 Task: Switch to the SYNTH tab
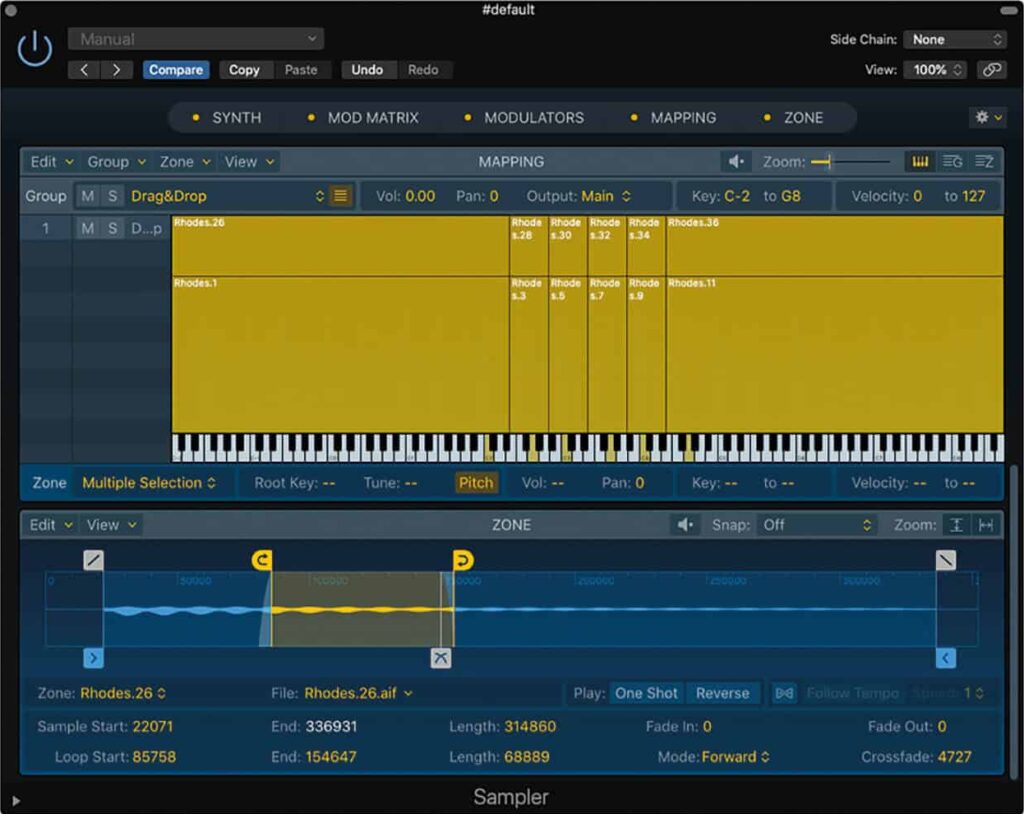click(x=238, y=117)
